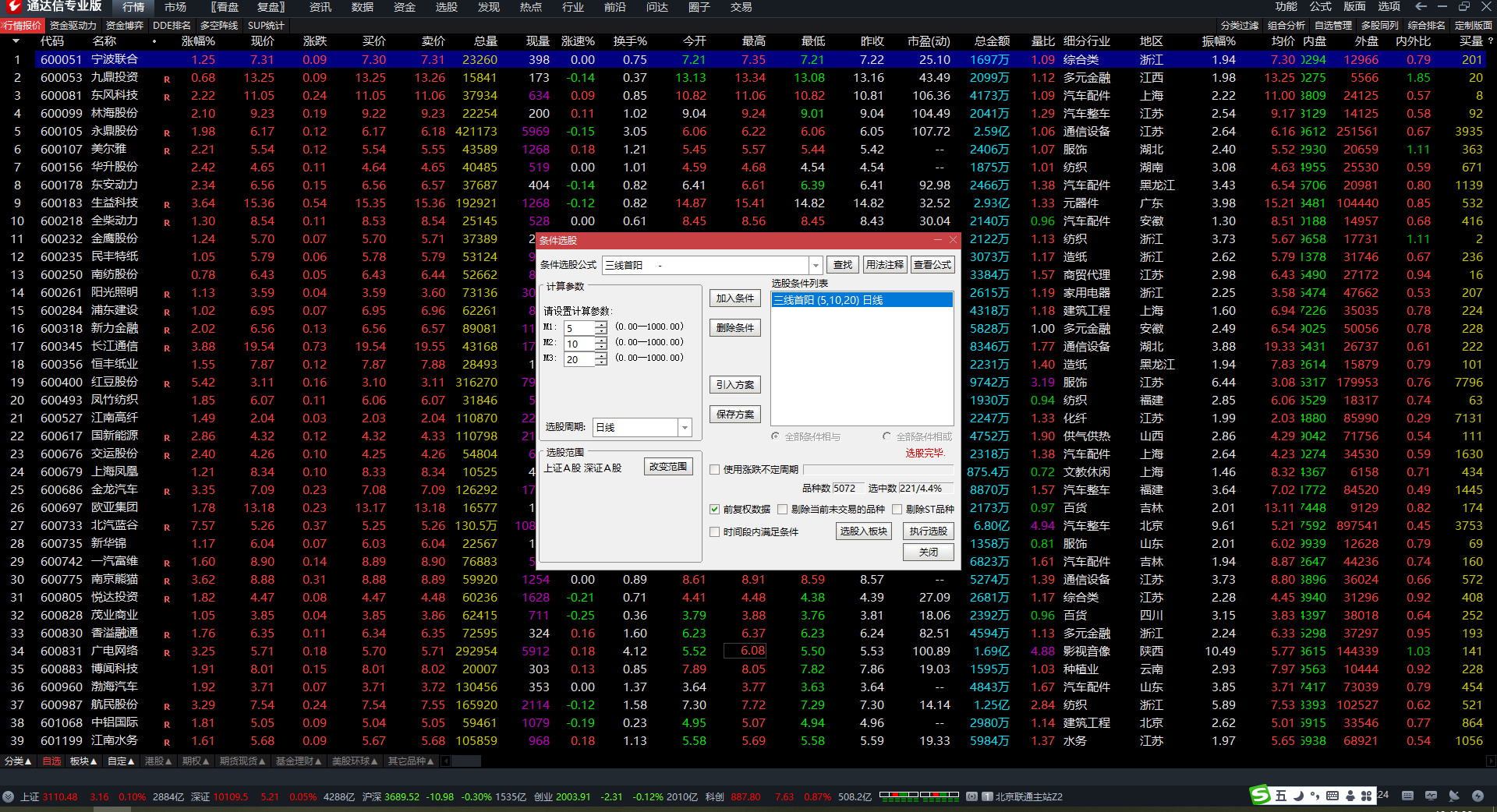Click the Sogou input method S icon
The height and width of the screenshot is (812, 1497).
click(x=1260, y=796)
